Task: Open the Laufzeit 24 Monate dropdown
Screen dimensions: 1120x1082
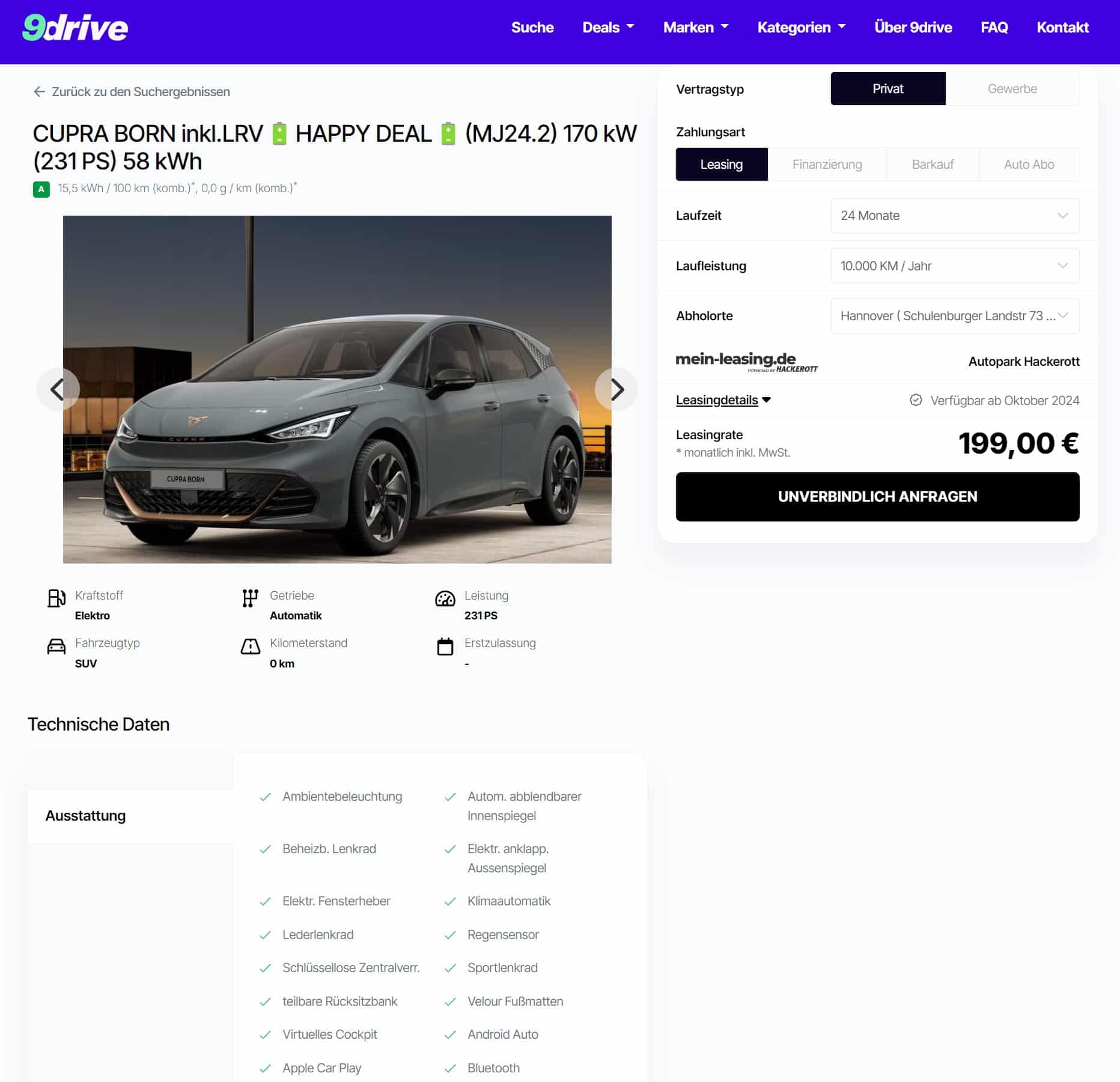Action: (955, 216)
